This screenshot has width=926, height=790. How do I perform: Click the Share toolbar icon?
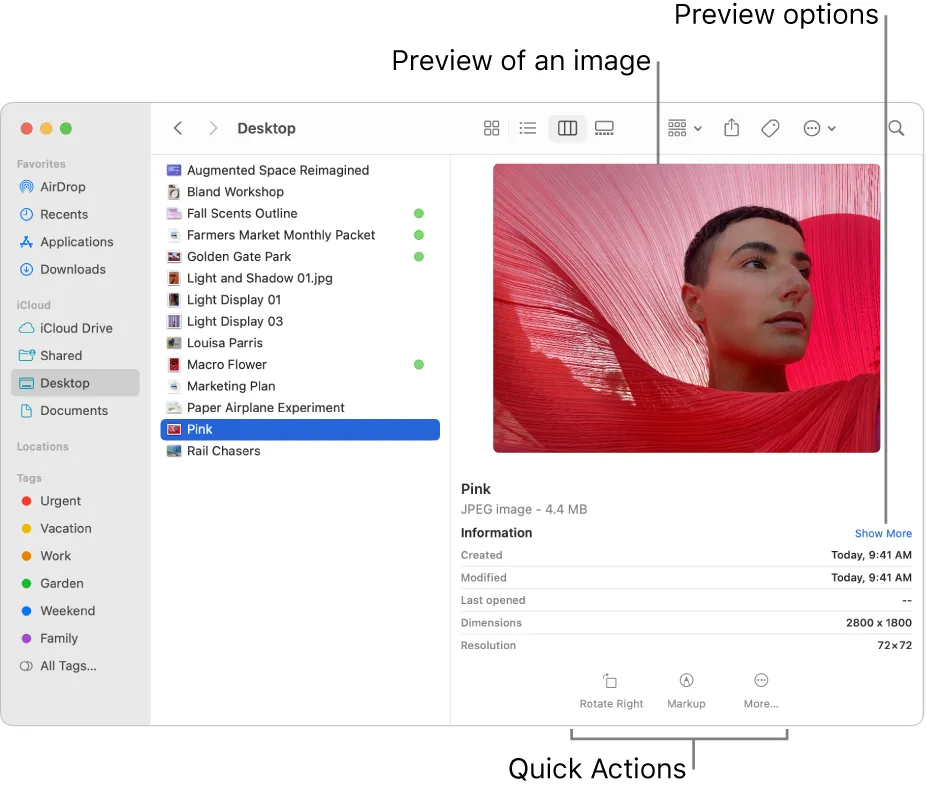click(x=731, y=128)
